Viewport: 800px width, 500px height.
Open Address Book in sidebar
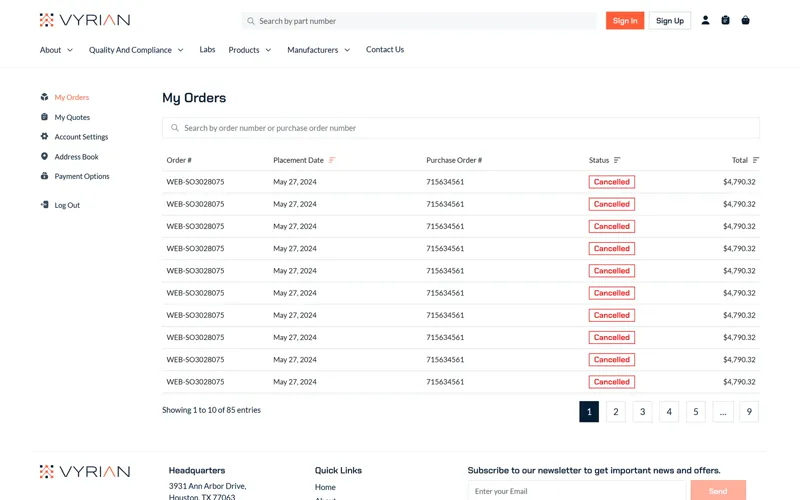coord(77,157)
